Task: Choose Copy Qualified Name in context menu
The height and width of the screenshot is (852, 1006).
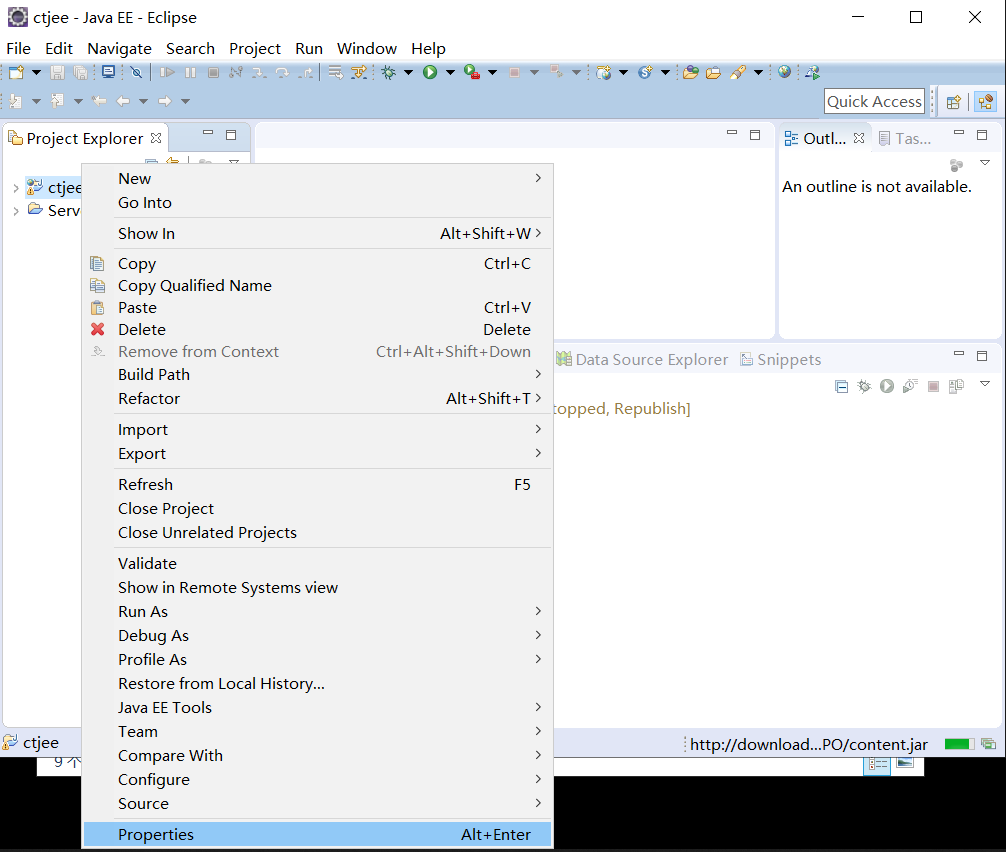Action: click(317, 285)
